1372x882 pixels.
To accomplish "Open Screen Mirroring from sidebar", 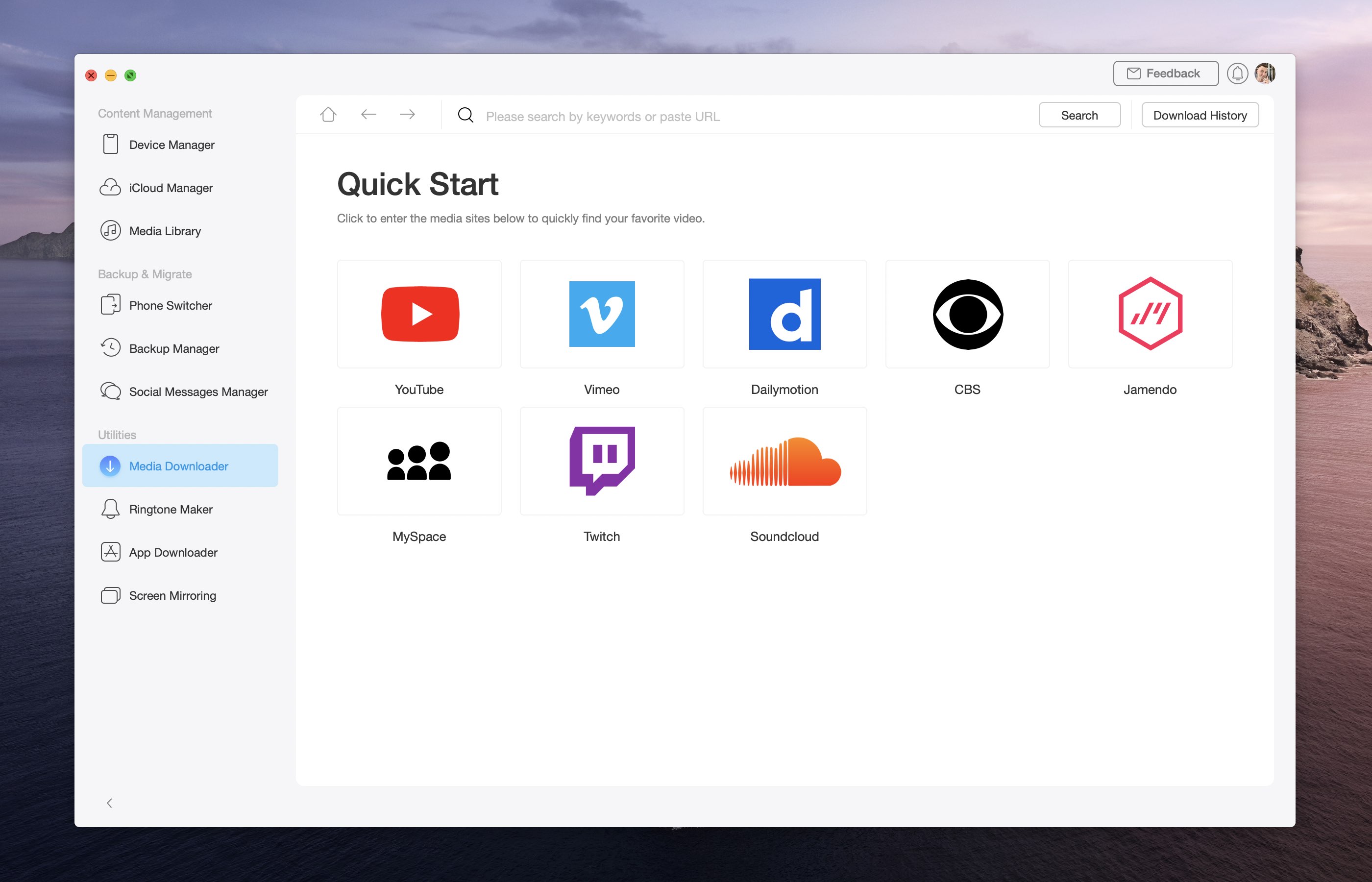I will (180, 595).
